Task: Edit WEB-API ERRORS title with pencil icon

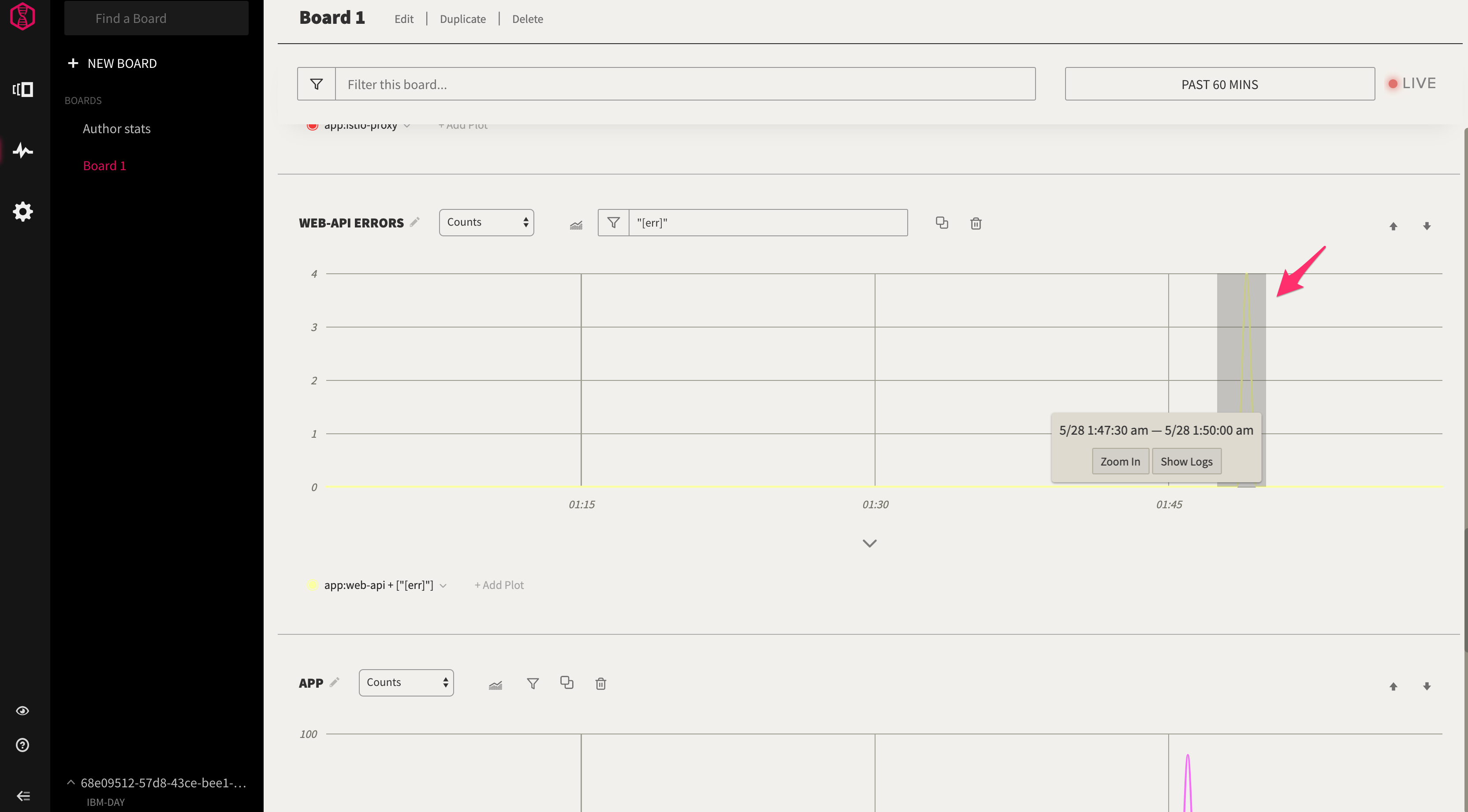Action: [x=415, y=222]
